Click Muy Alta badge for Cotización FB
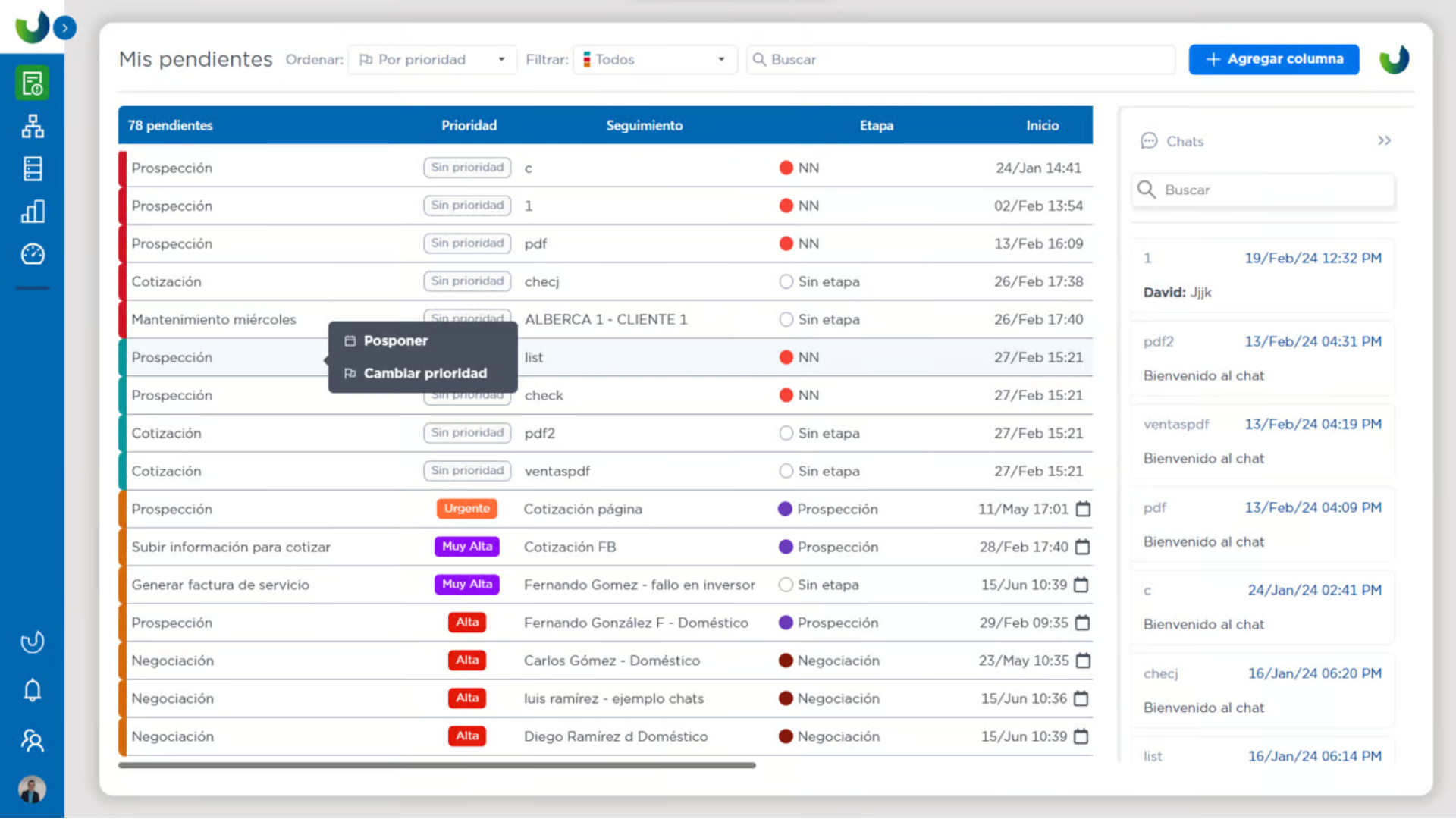Image resolution: width=1456 pixels, height=819 pixels. (467, 547)
